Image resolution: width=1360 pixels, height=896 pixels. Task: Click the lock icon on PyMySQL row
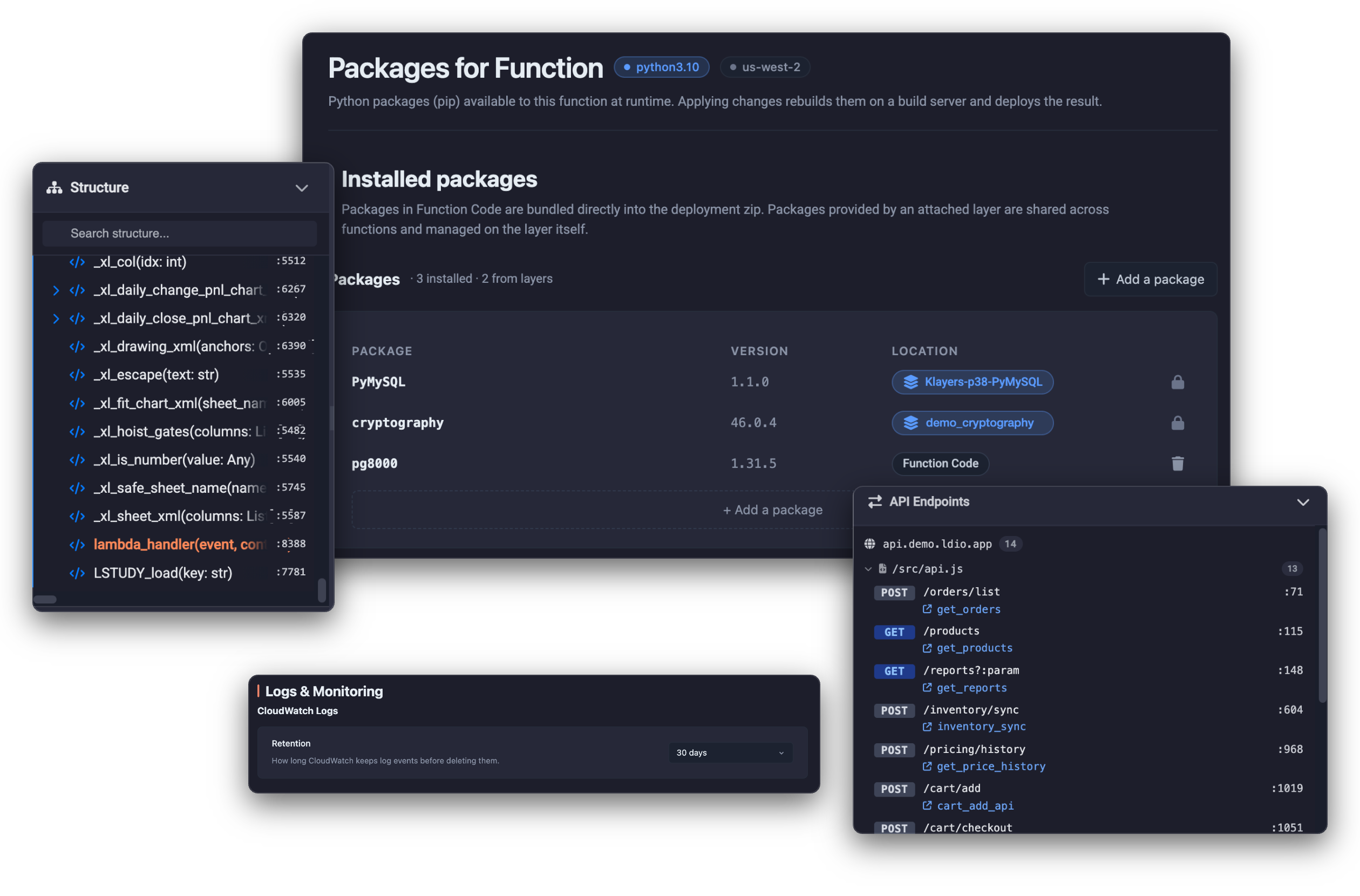coord(1177,382)
